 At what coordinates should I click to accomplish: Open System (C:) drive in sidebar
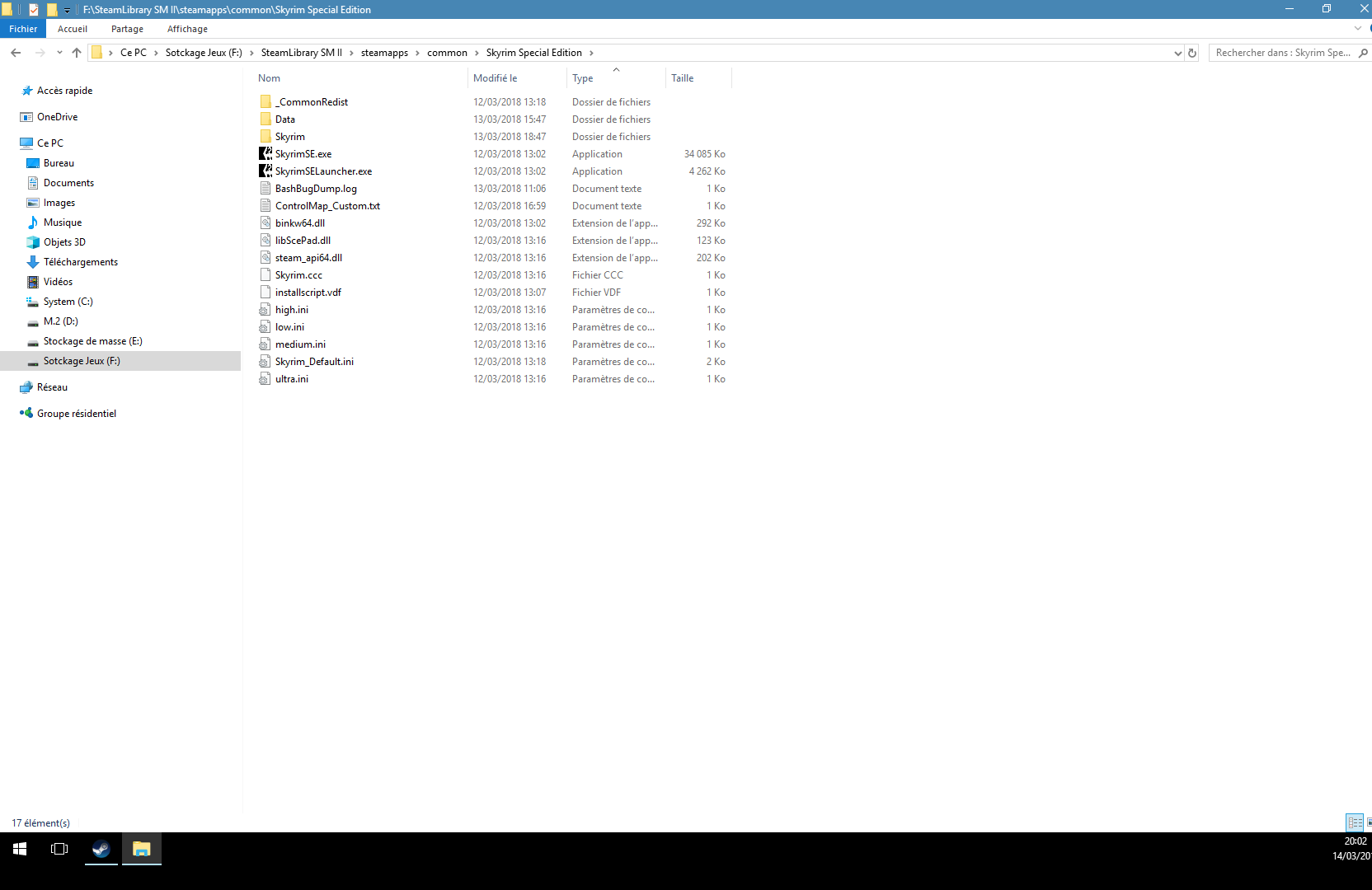[x=68, y=302]
